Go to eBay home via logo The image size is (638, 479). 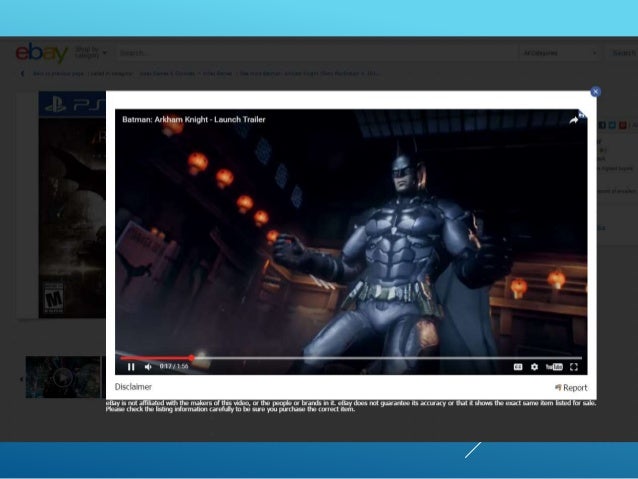(41, 53)
